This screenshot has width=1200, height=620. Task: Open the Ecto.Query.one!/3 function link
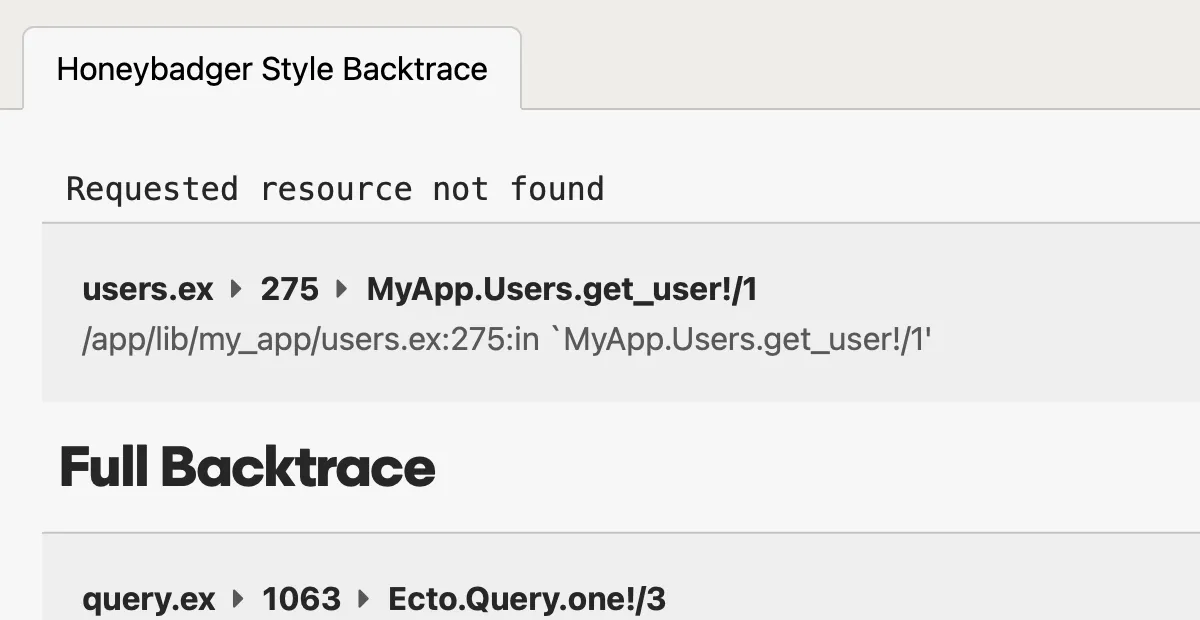[x=527, y=599]
